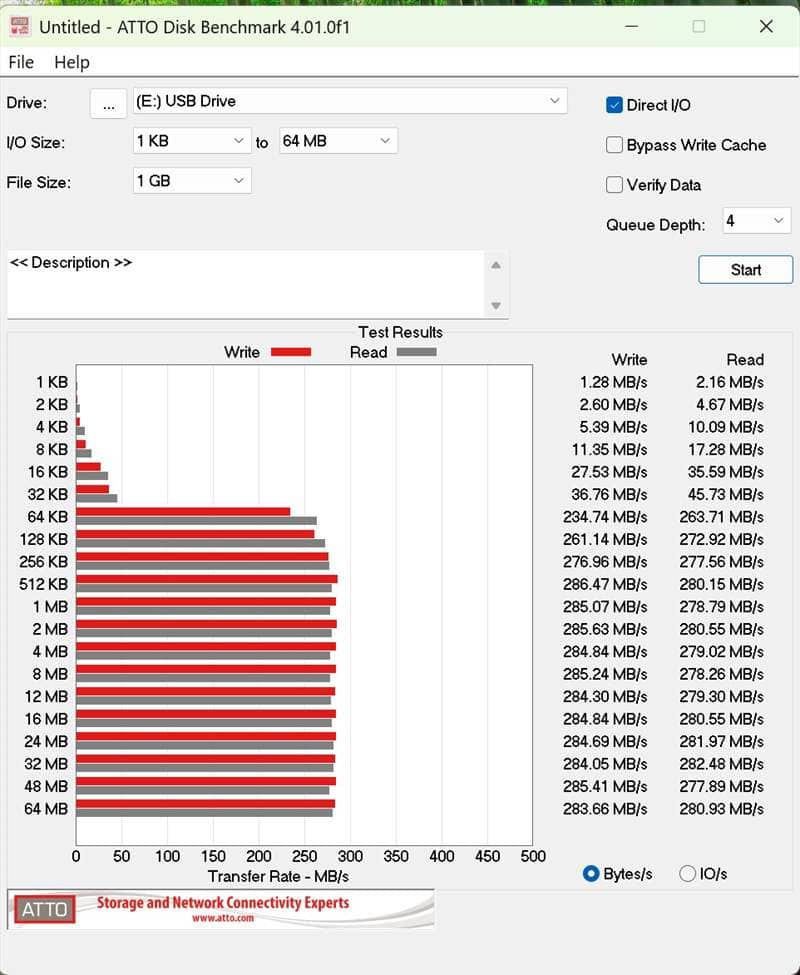Open the Queue Depth dropdown
The width and height of the screenshot is (800, 975).
[x=777, y=221]
